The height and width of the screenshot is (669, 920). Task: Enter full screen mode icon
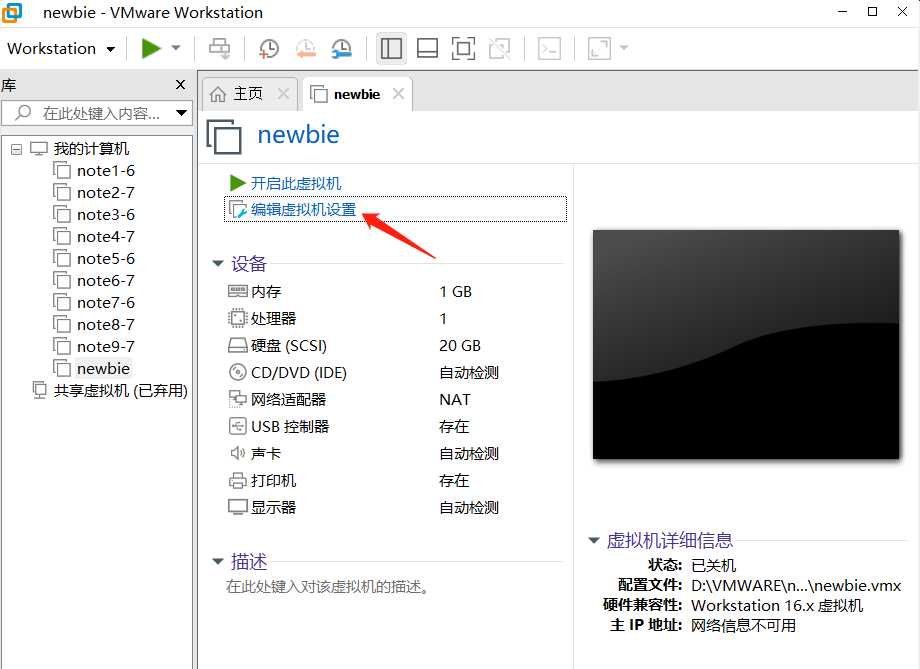(x=463, y=48)
